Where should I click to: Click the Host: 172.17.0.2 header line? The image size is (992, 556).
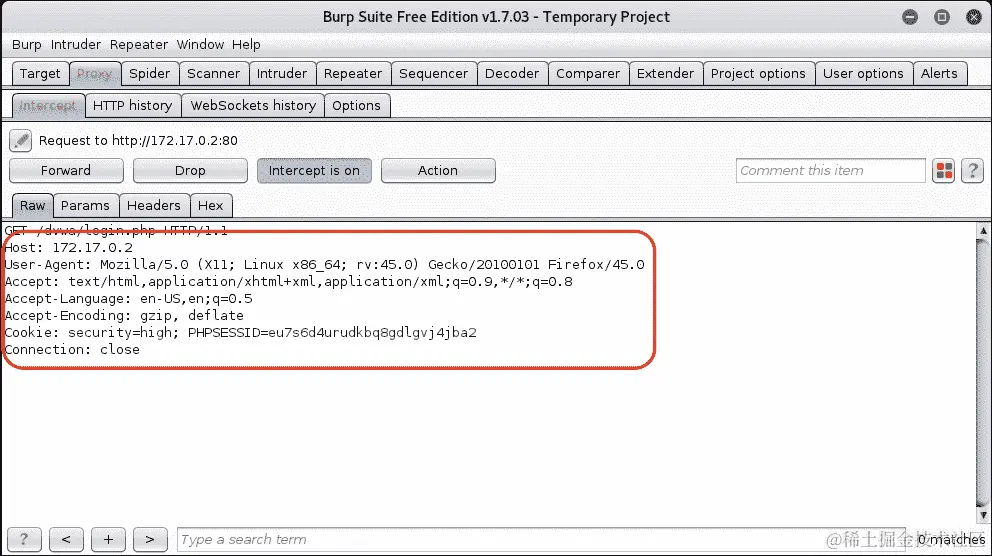(69, 247)
